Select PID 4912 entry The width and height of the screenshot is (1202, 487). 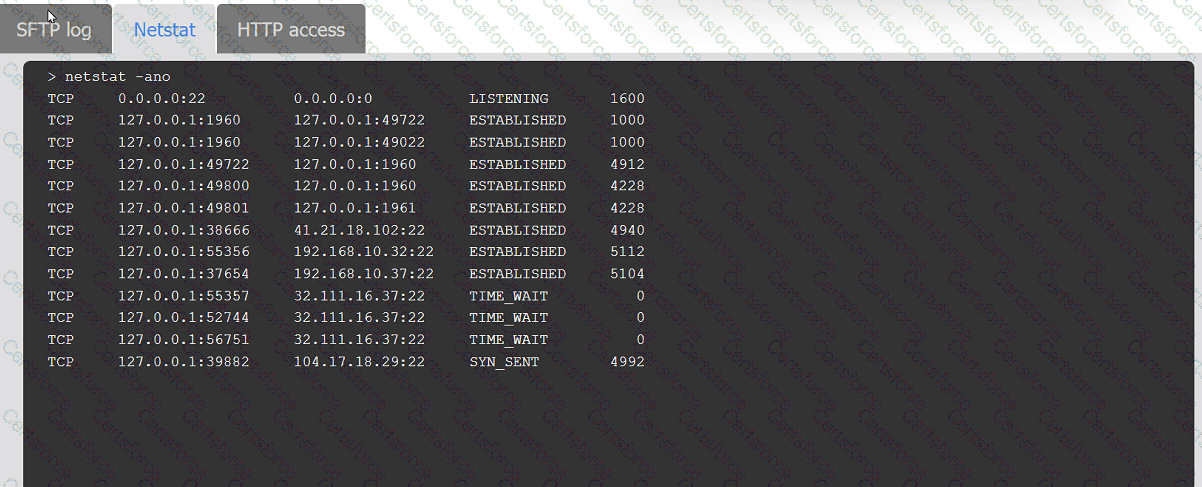coord(627,165)
